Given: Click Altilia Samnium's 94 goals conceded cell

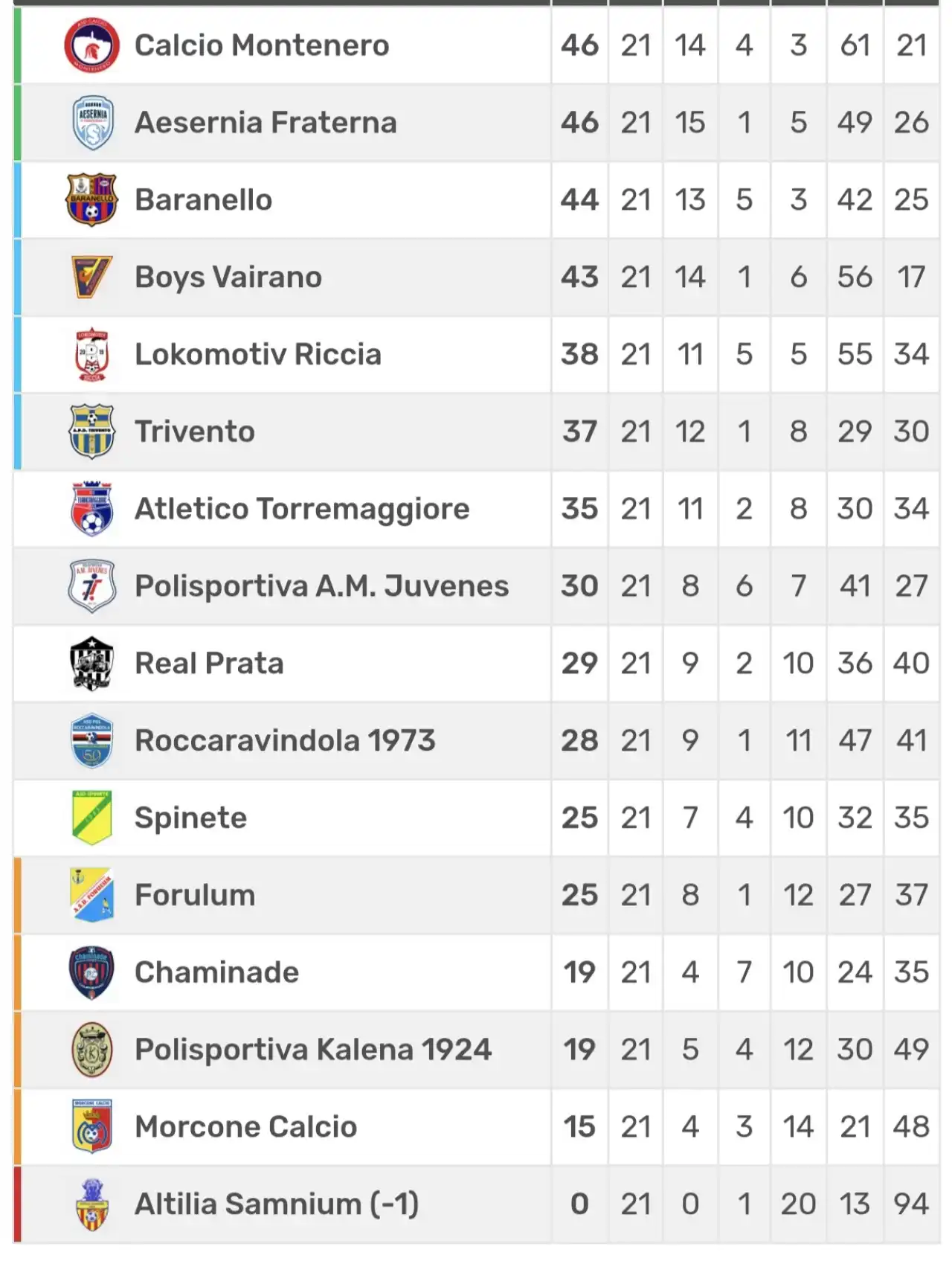Looking at the screenshot, I should pyautogui.click(x=911, y=1204).
